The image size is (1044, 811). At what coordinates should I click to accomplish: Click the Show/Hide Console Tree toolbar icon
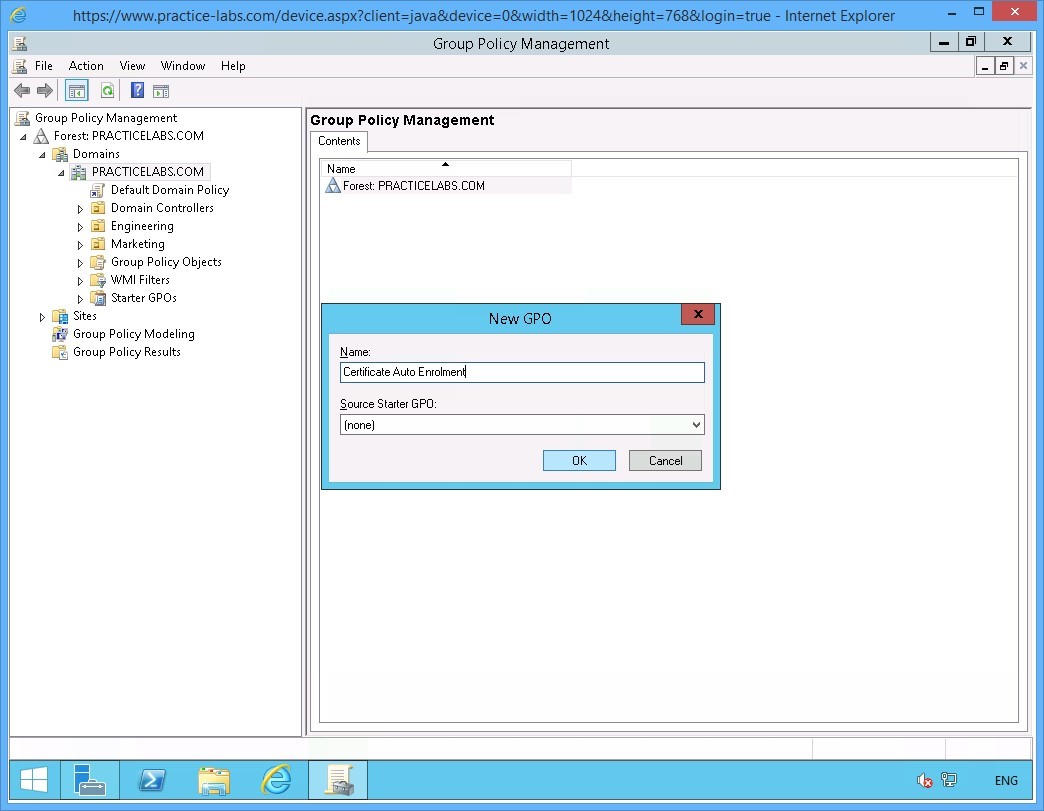[76, 90]
